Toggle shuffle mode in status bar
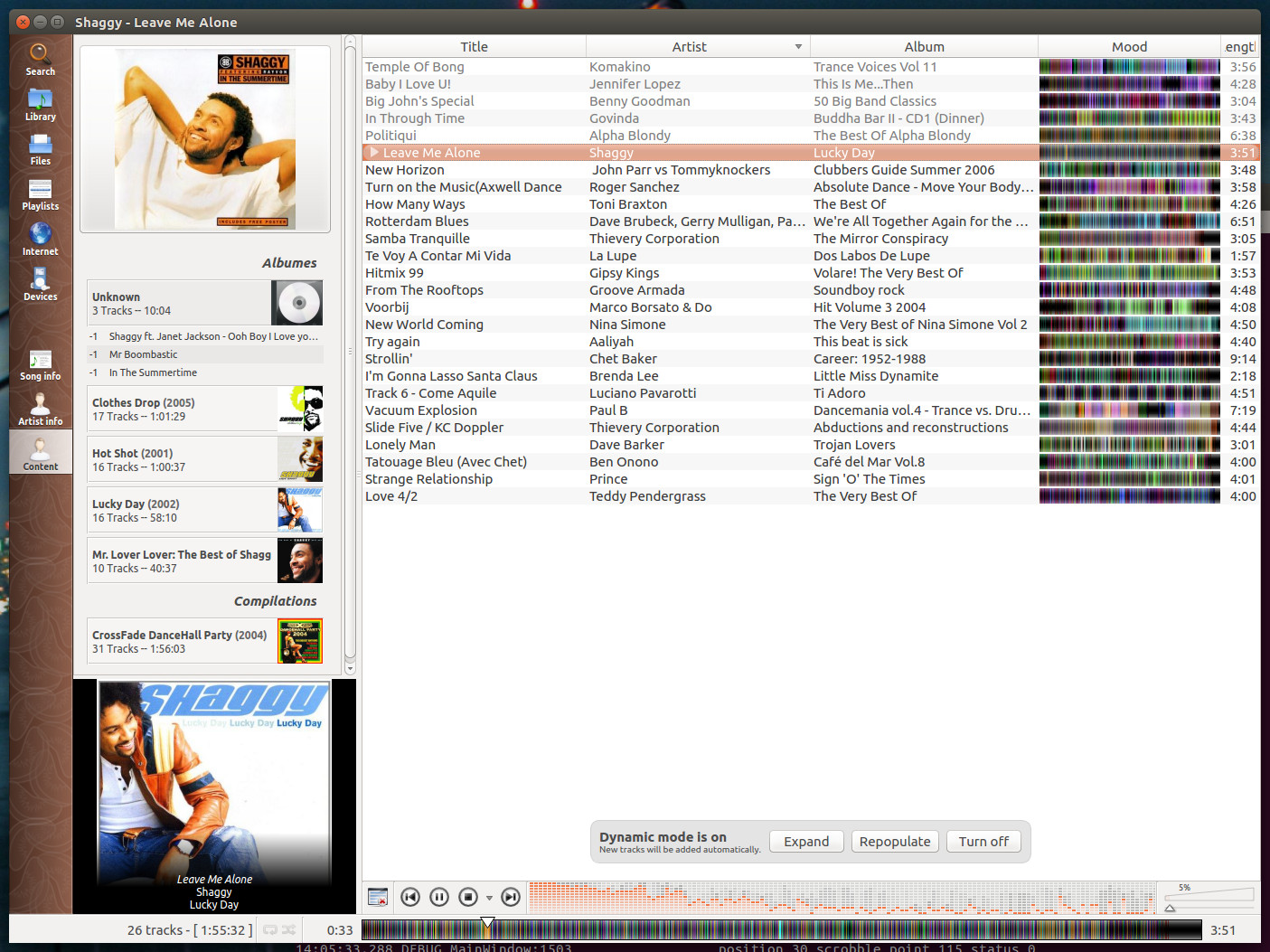1270x952 pixels. pyautogui.click(x=288, y=929)
